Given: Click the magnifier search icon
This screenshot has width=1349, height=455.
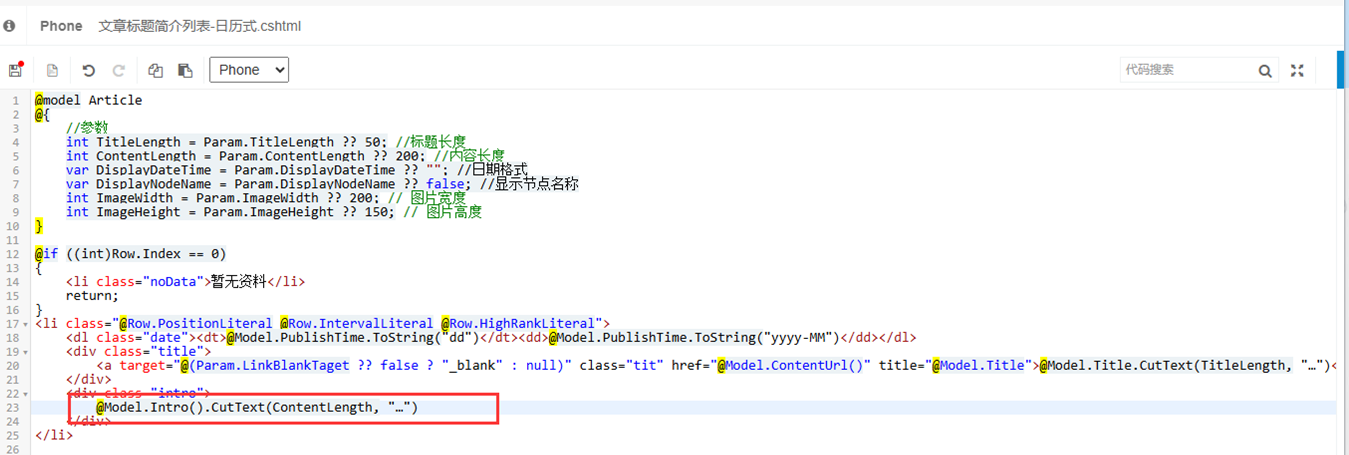Looking at the screenshot, I should click(x=1265, y=70).
